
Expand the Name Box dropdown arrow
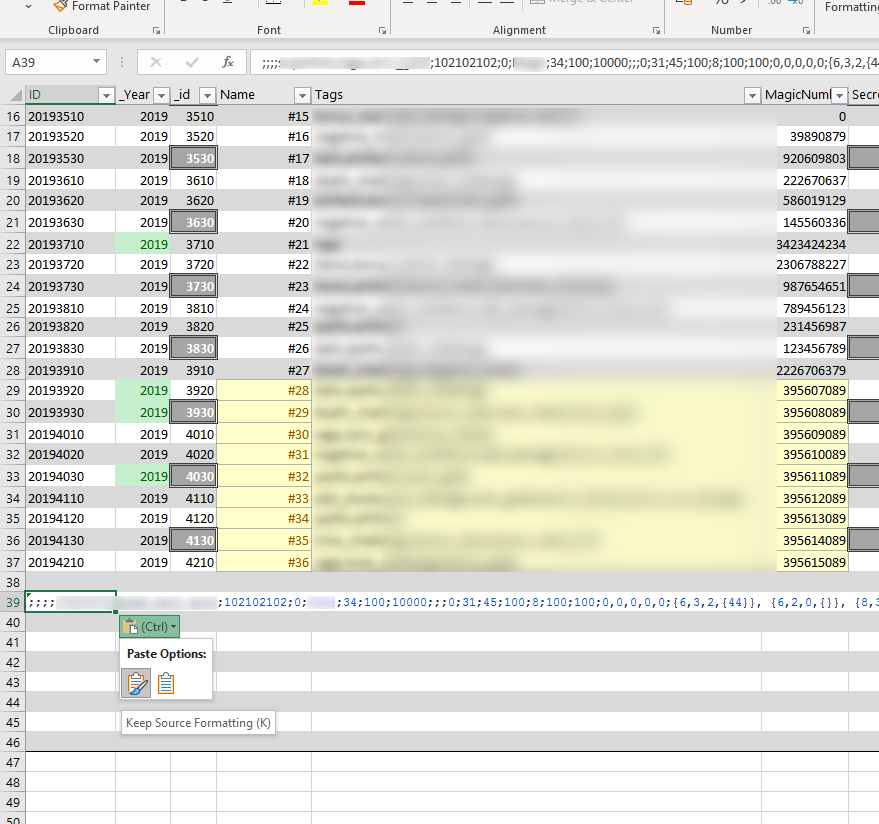[x=96, y=62]
